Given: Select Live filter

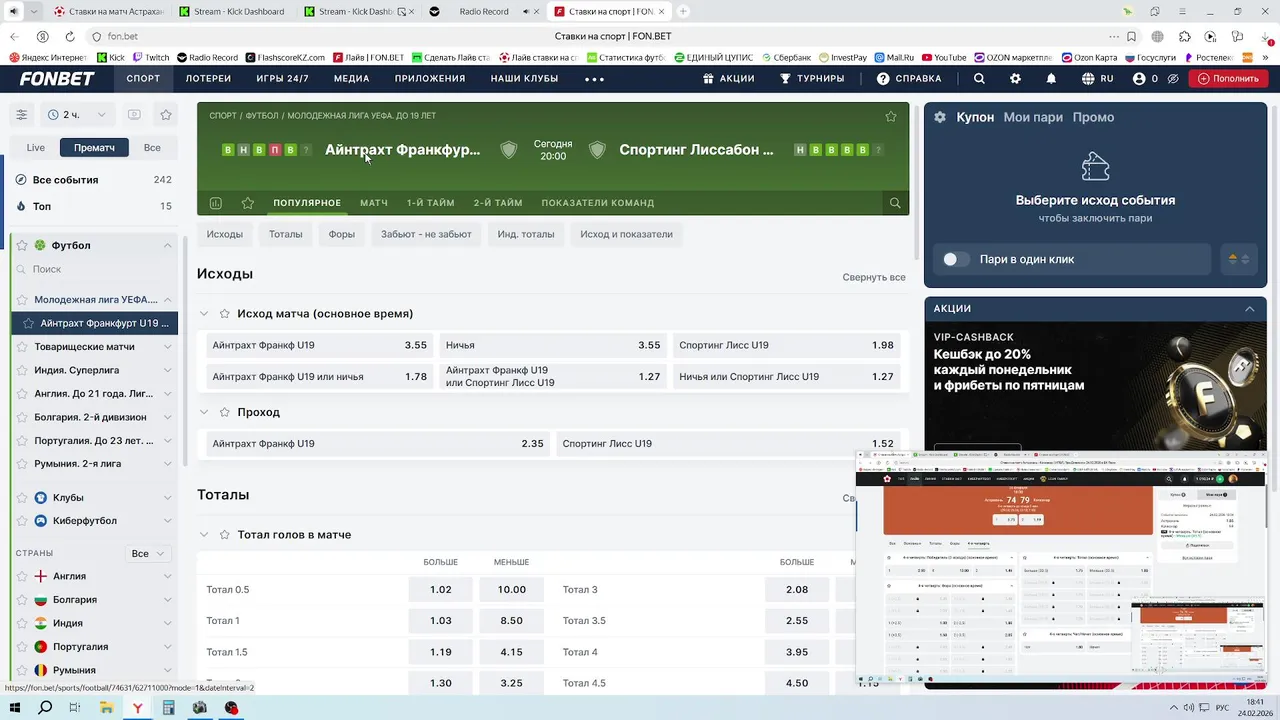Looking at the screenshot, I should click(36, 147).
